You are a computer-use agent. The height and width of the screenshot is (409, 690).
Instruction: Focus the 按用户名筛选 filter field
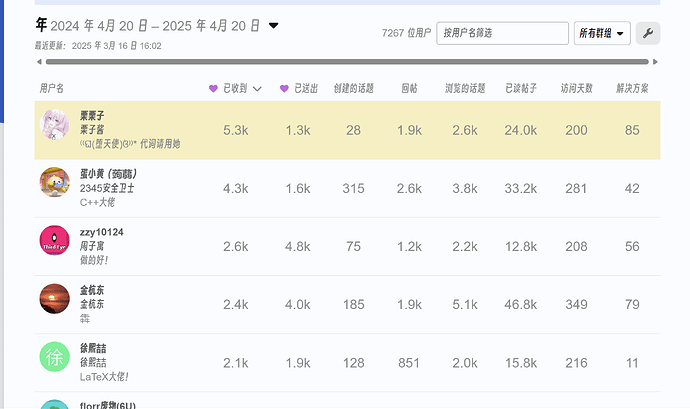pyautogui.click(x=502, y=33)
